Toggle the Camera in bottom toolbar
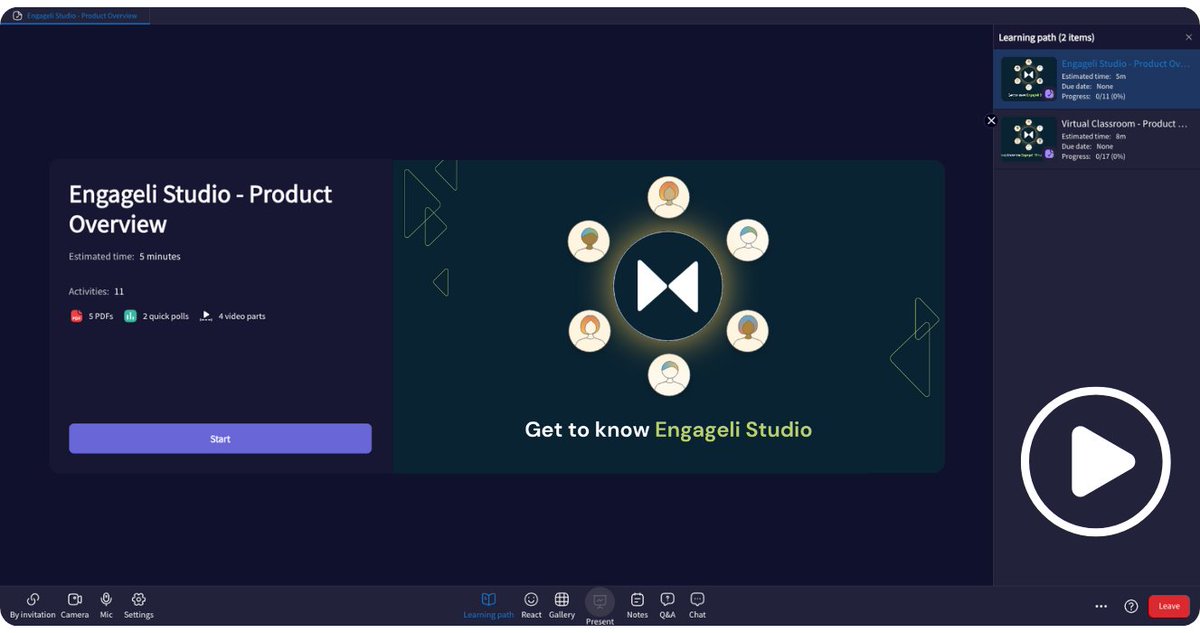The image size is (1200, 633). 74,604
